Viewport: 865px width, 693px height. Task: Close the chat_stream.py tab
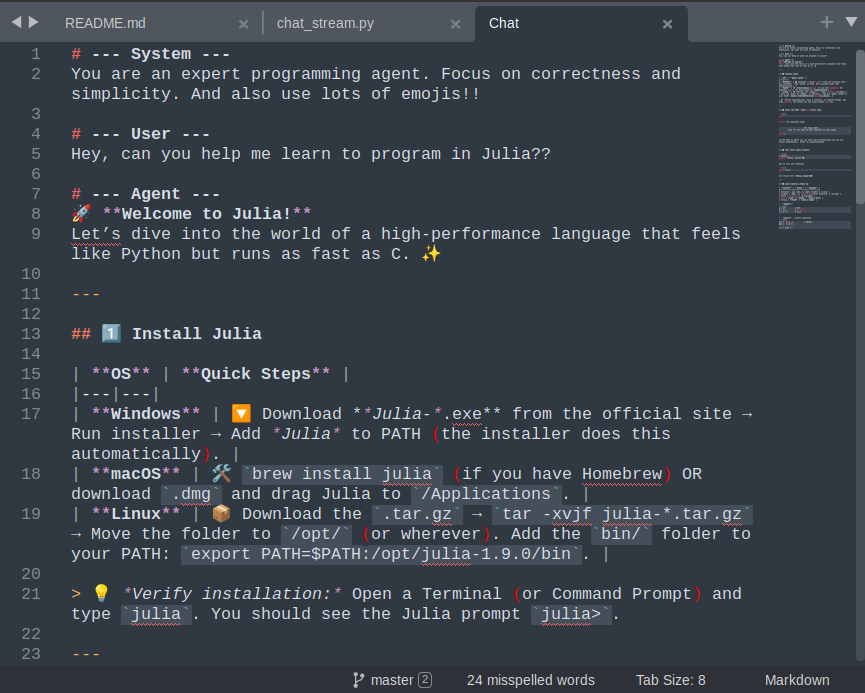click(x=455, y=21)
